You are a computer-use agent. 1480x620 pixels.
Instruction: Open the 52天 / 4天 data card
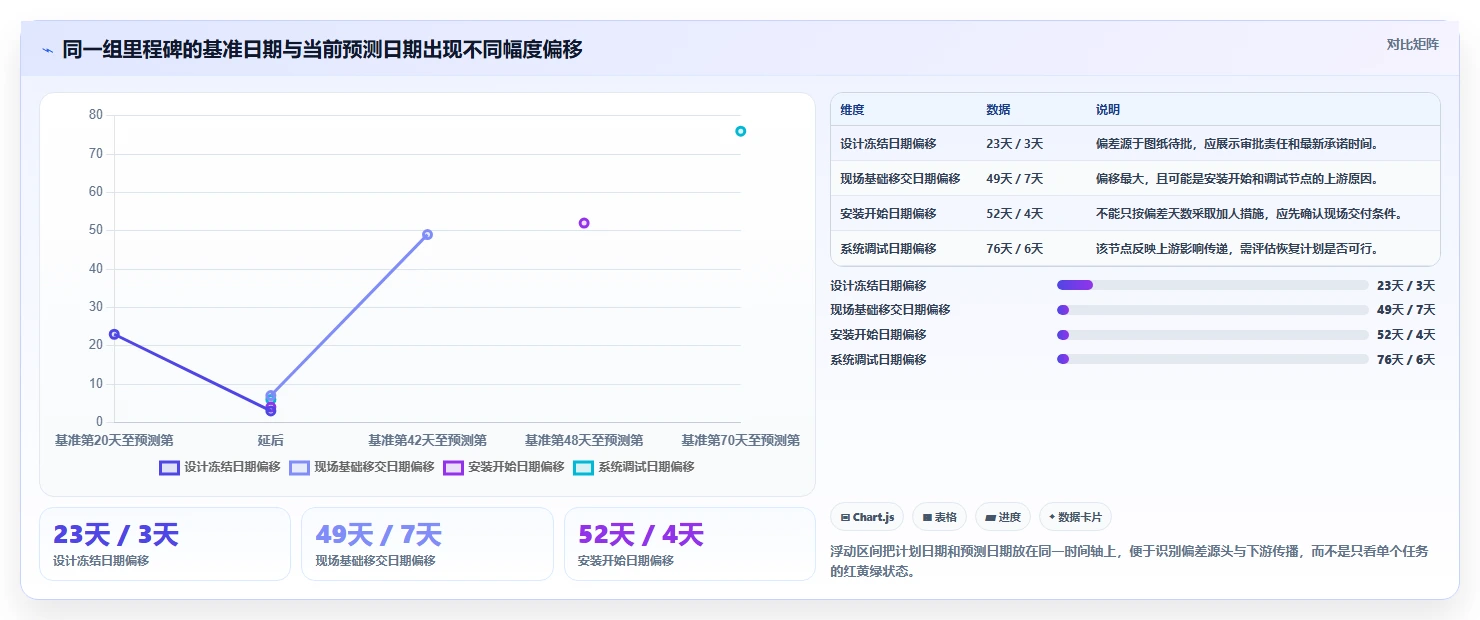[690, 544]
